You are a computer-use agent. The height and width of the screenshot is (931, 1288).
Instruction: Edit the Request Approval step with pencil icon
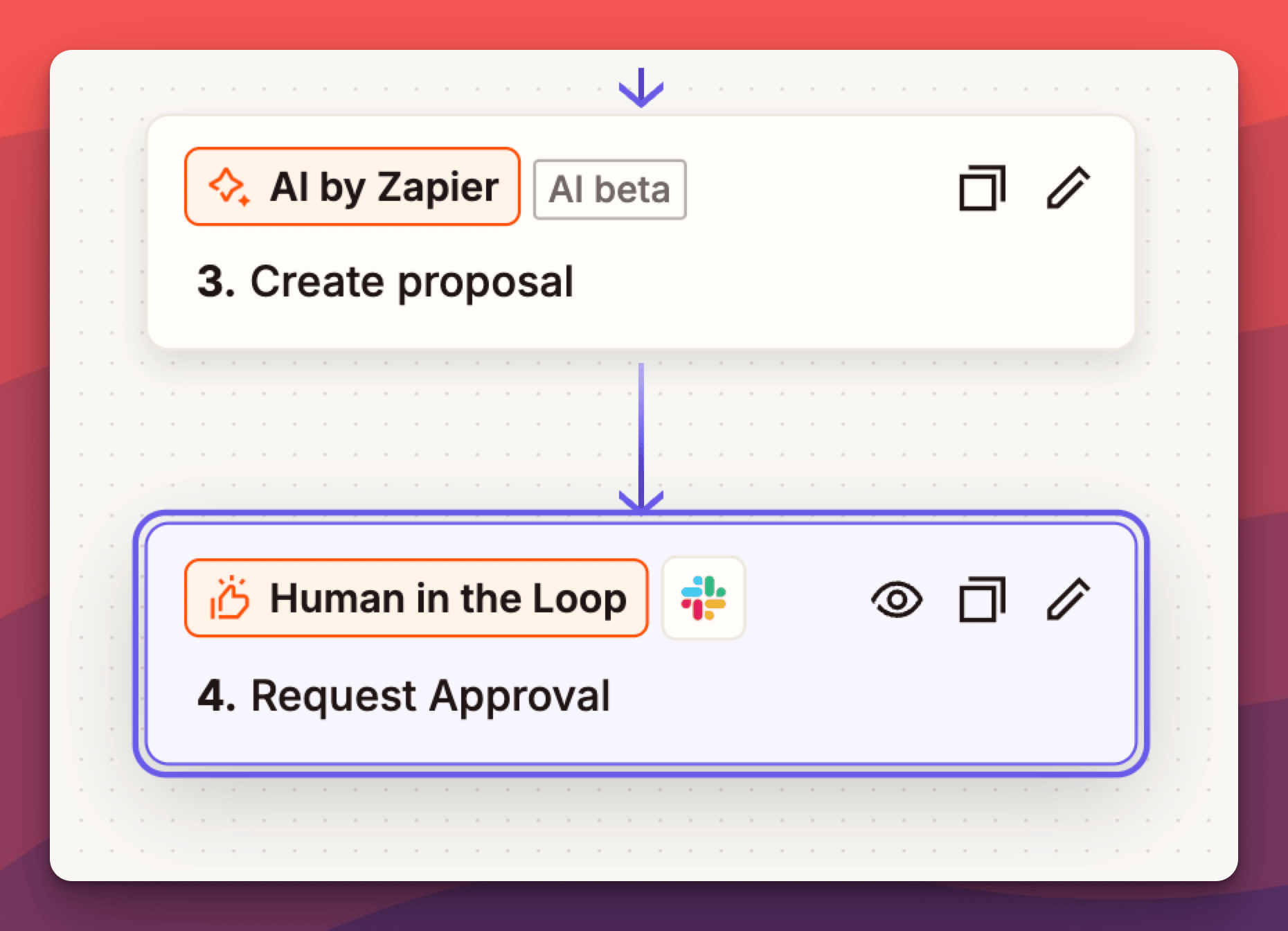[1068, 599]
